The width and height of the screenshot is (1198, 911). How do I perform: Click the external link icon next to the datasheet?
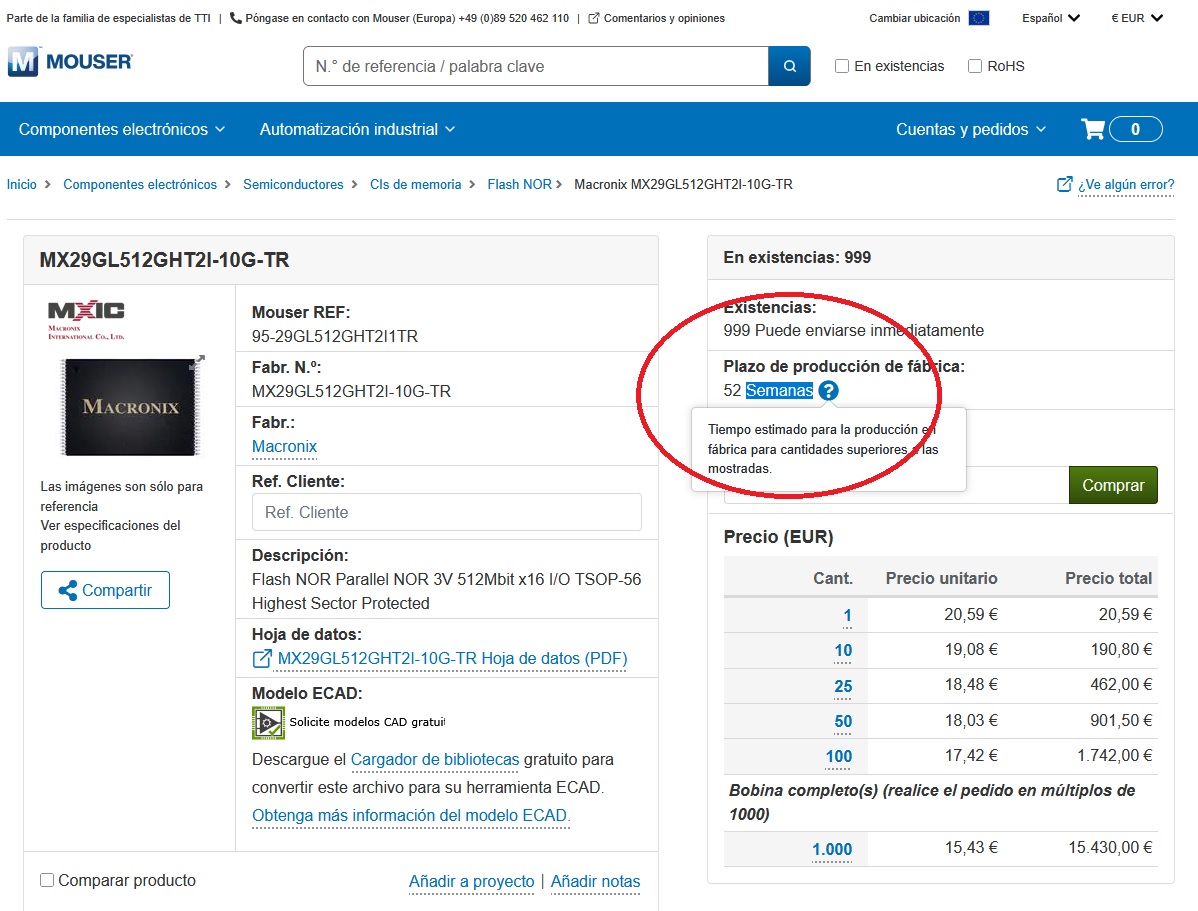click(262, 659)
